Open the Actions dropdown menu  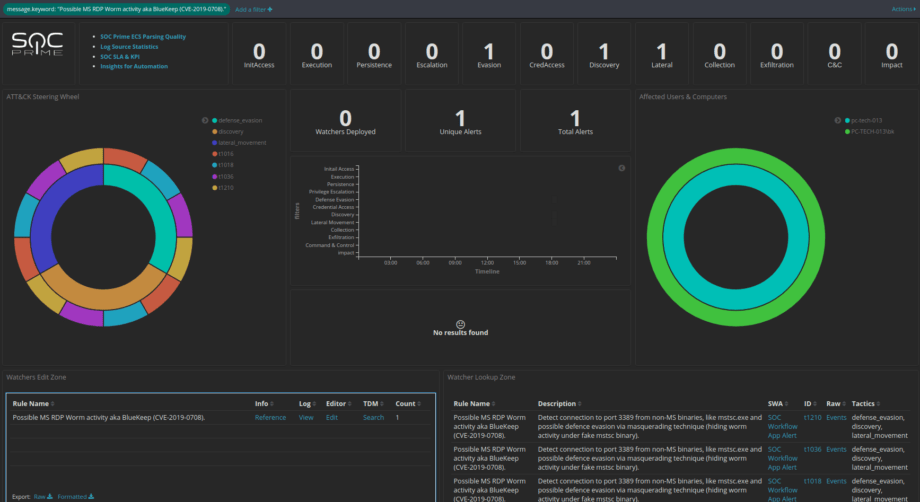(x=903, y=8)
